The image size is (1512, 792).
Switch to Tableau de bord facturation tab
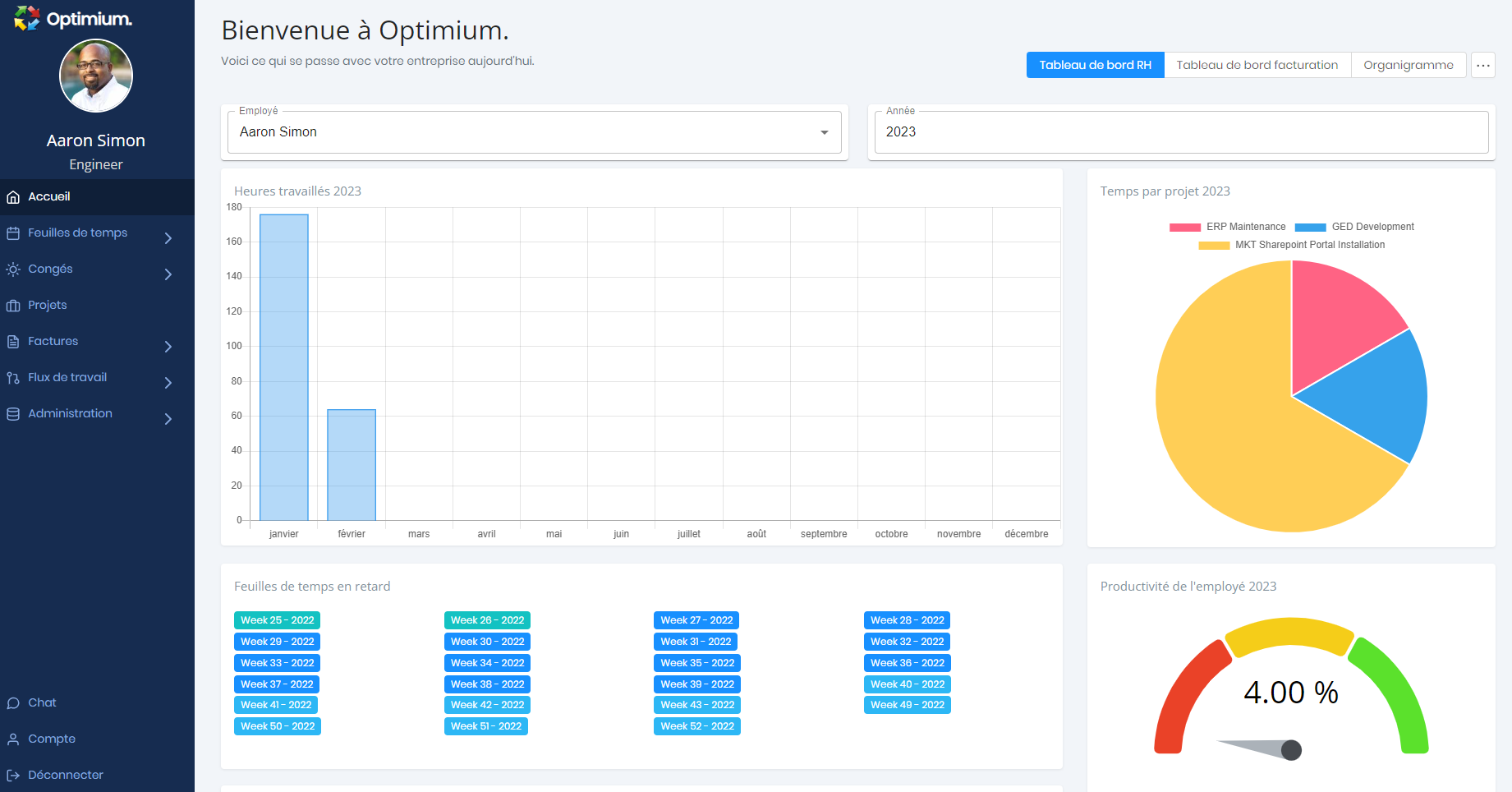click(x=1257, y=65)
